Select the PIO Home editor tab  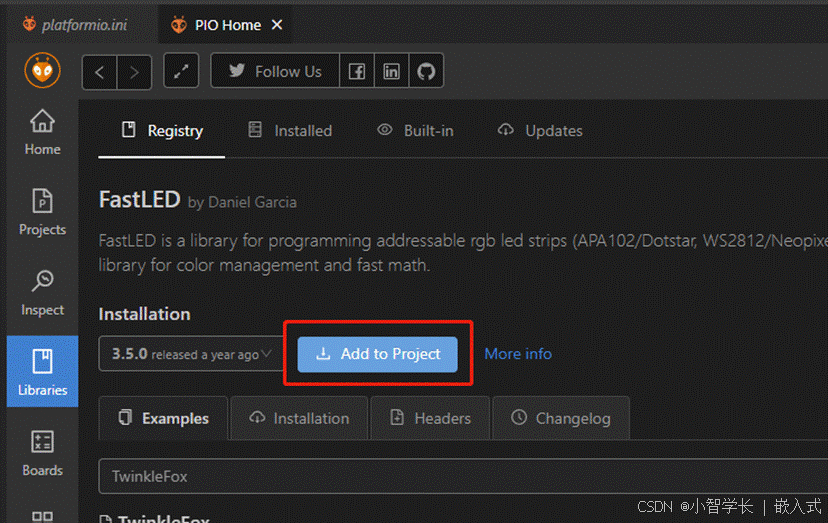coord(224,25)
